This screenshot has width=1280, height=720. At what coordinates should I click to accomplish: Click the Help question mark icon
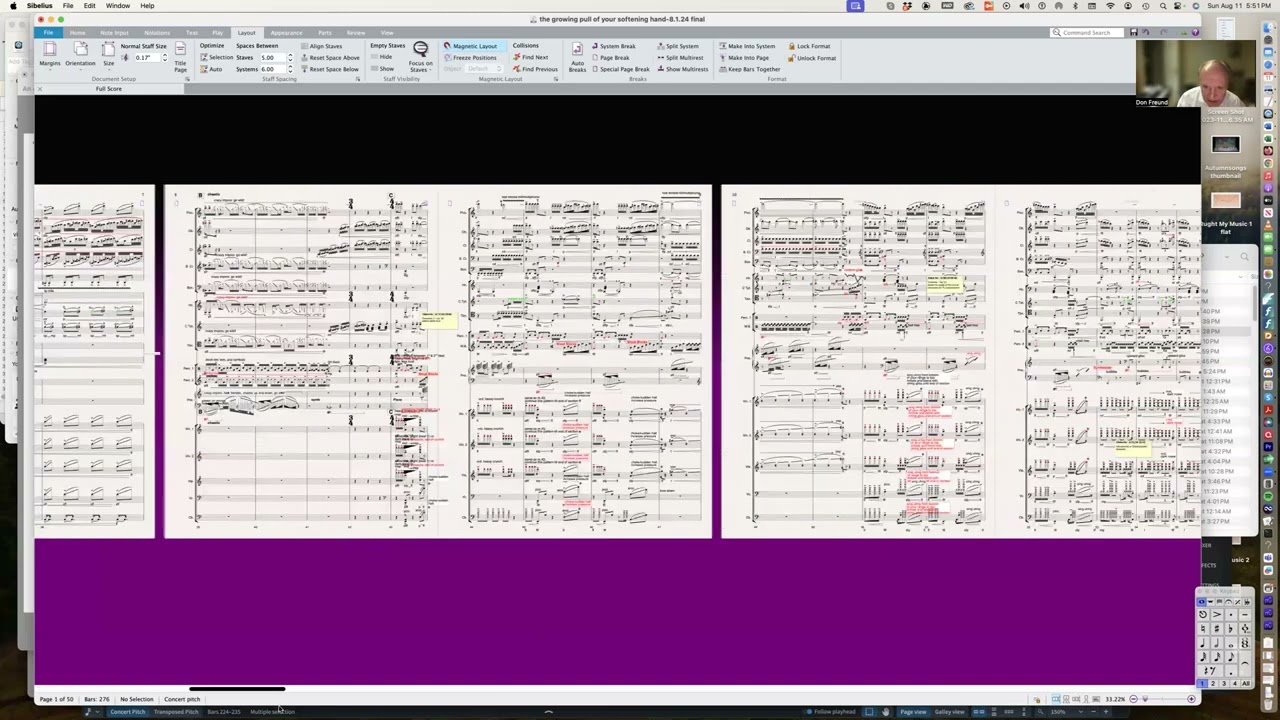1195,33
